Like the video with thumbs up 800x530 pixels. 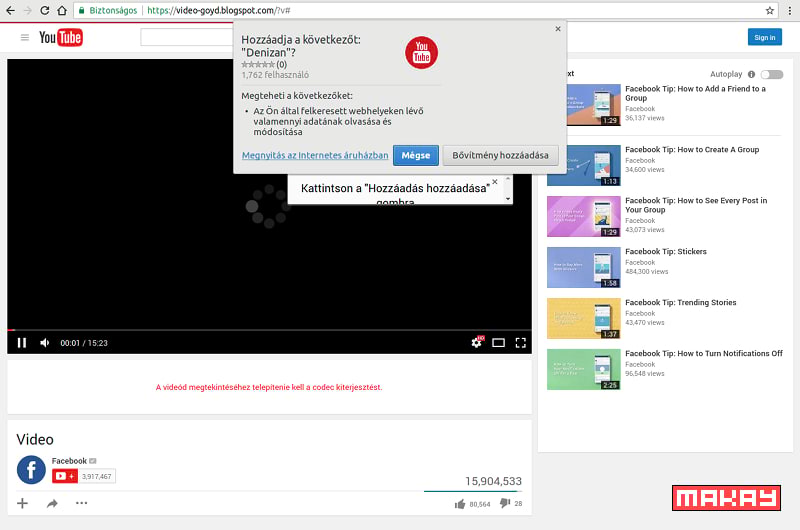460,504
